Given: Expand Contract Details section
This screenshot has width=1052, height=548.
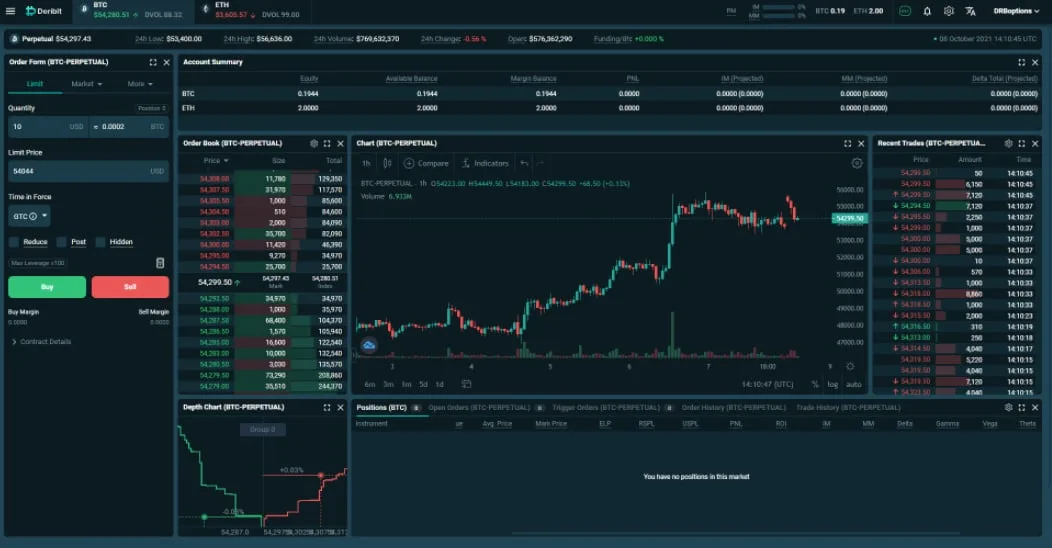Looking at the screenshot, I should click(x=42, y=342).
